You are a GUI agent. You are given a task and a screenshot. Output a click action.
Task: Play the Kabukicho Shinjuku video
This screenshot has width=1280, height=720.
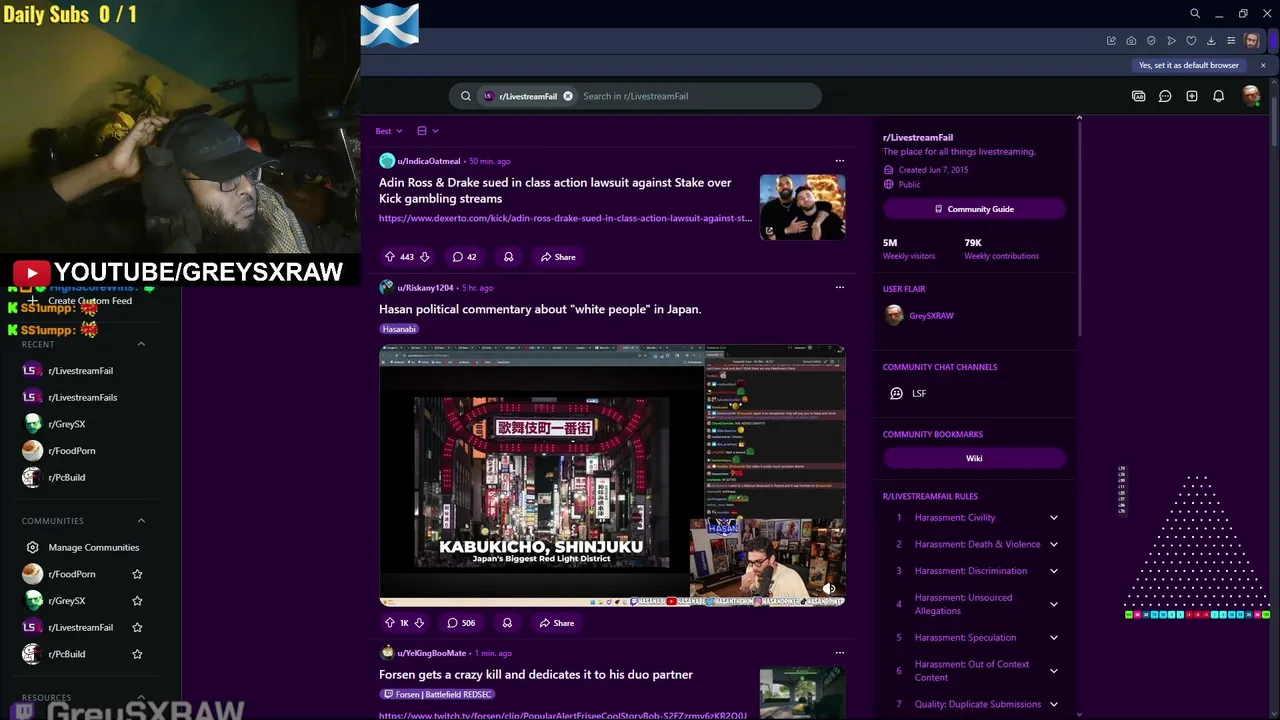click(x=612, y=476)
